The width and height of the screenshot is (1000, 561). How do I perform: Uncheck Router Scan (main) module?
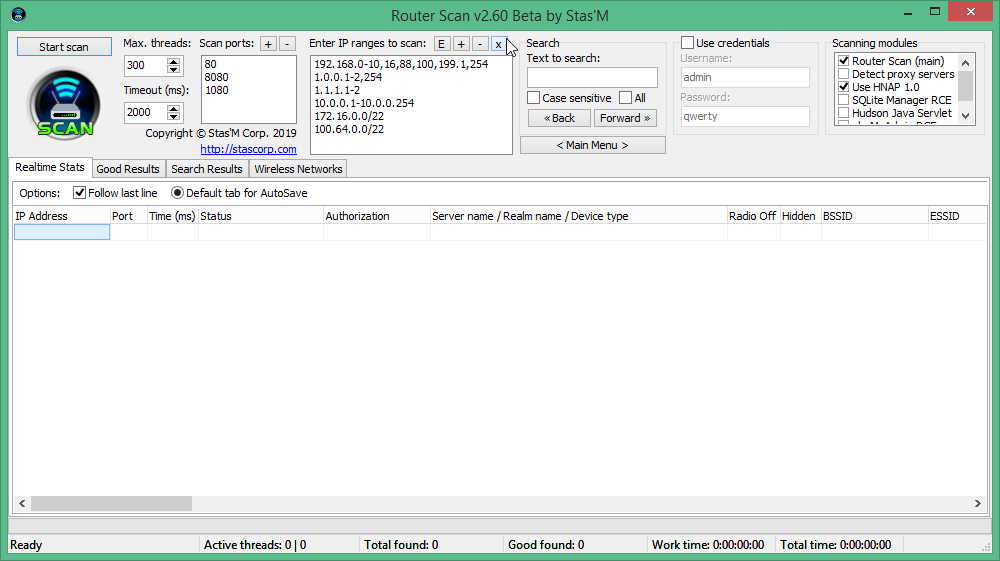844,61
